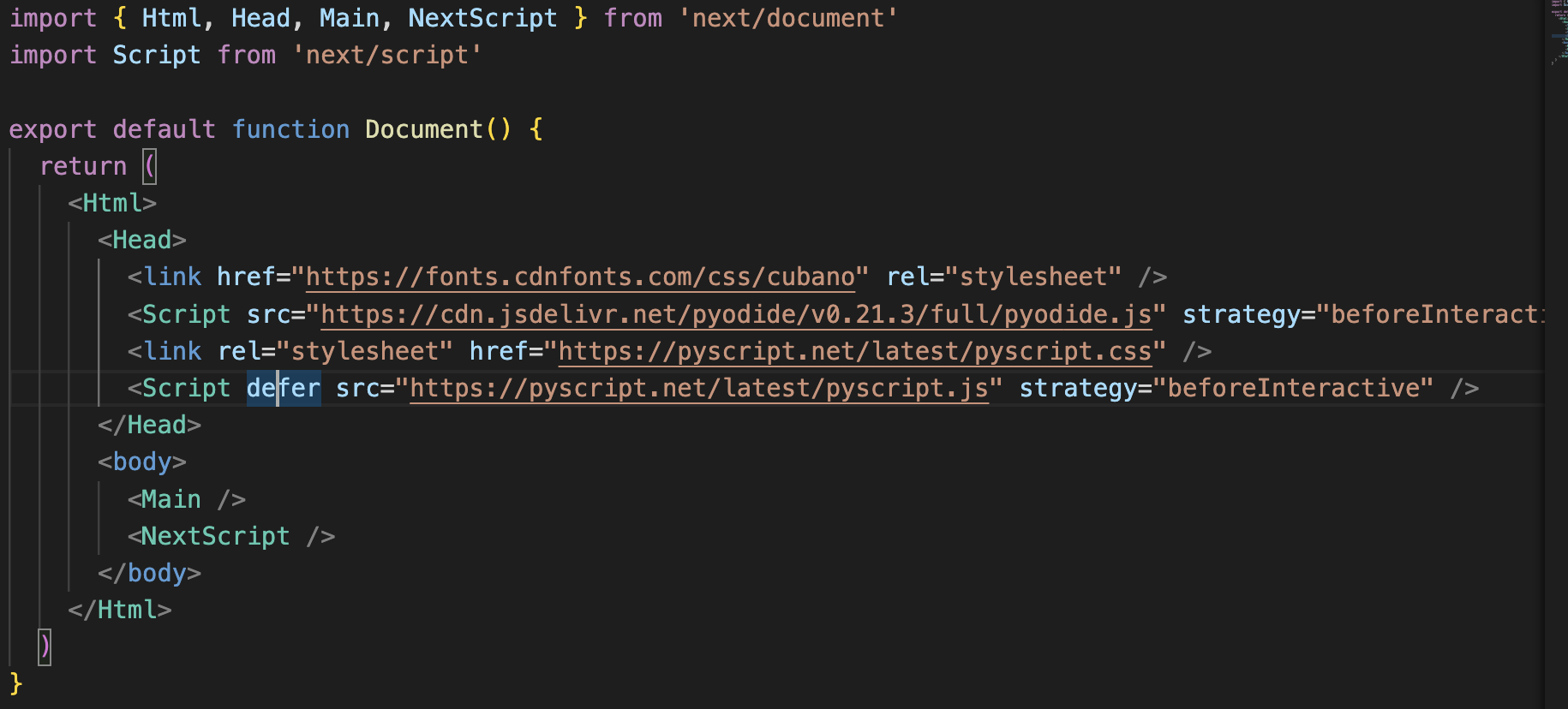Click the closing Head tag
This screenshot has height=709, width=1568.
coord(150,426)
